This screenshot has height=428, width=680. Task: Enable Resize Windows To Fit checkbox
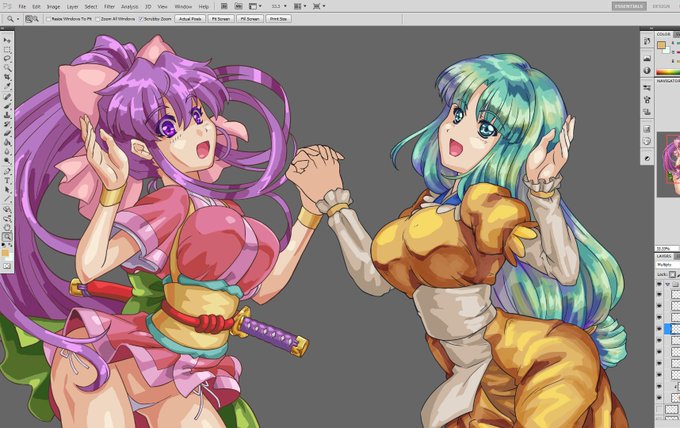coord(48,19)
